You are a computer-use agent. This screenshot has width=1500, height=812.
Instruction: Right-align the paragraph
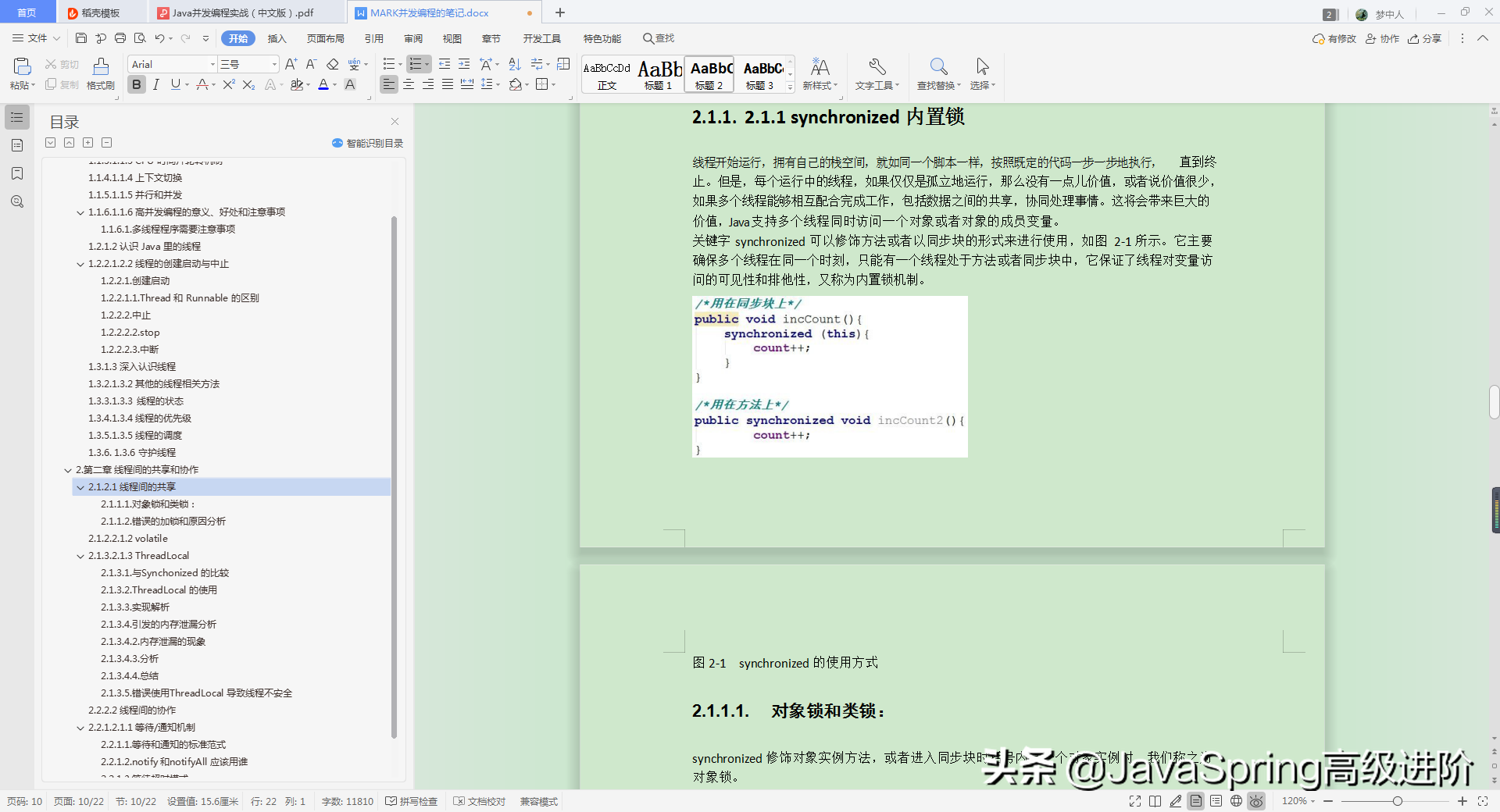428,84
